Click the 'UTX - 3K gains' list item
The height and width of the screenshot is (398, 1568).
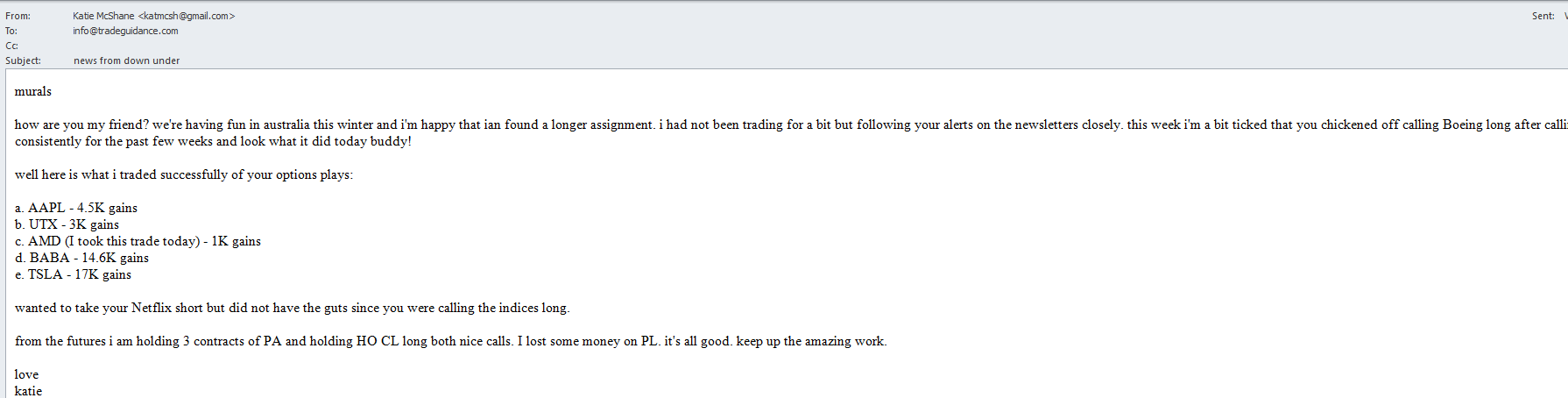(x=67, y=224)
